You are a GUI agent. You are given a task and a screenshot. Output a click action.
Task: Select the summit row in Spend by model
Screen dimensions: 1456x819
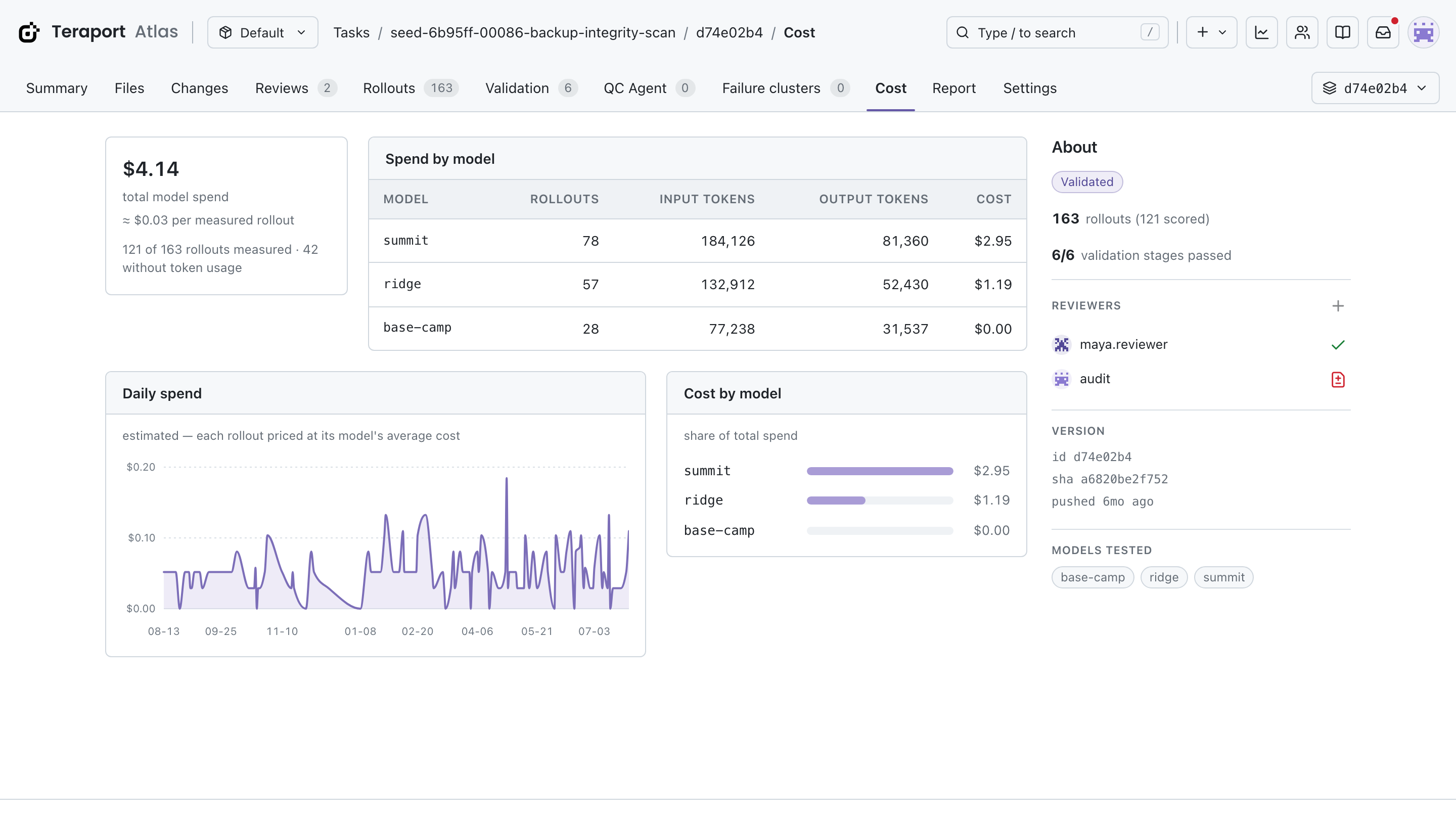coord(697,241)
